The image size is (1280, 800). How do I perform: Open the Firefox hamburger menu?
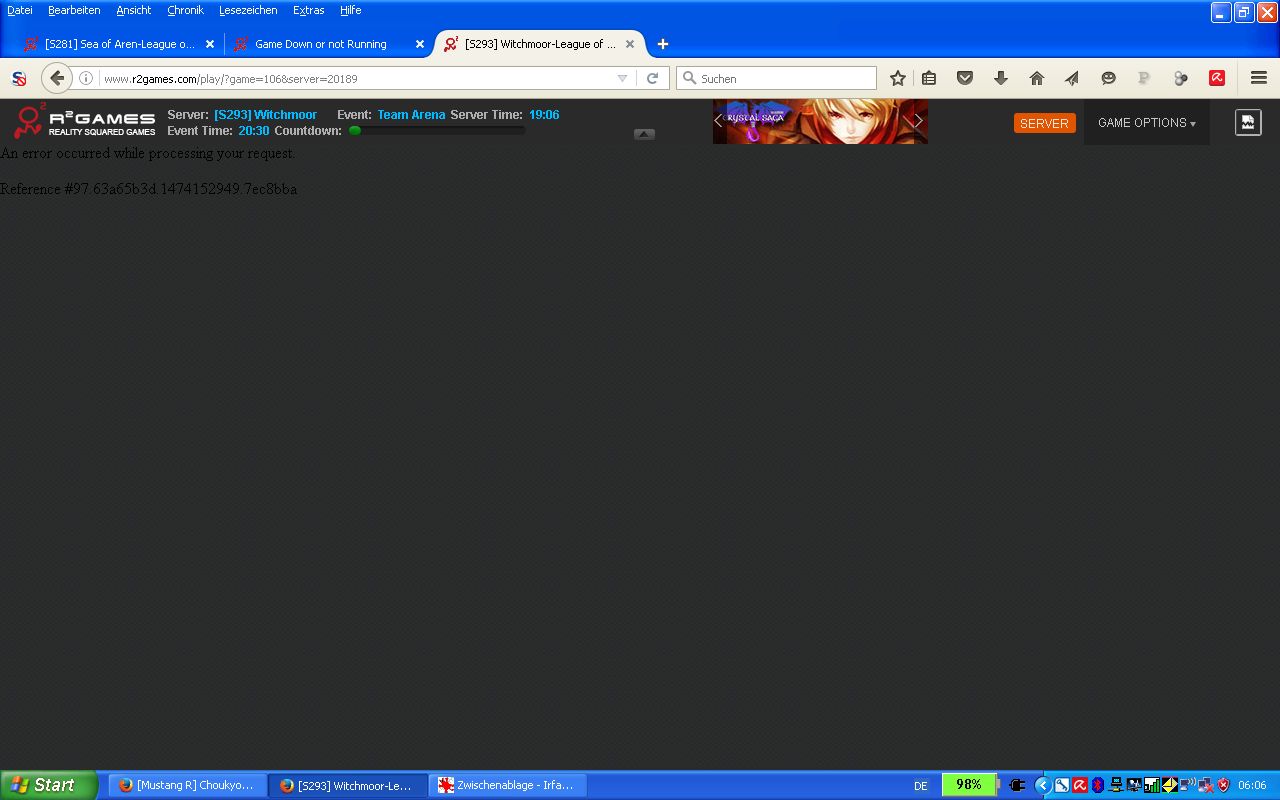pos(1258,78)
